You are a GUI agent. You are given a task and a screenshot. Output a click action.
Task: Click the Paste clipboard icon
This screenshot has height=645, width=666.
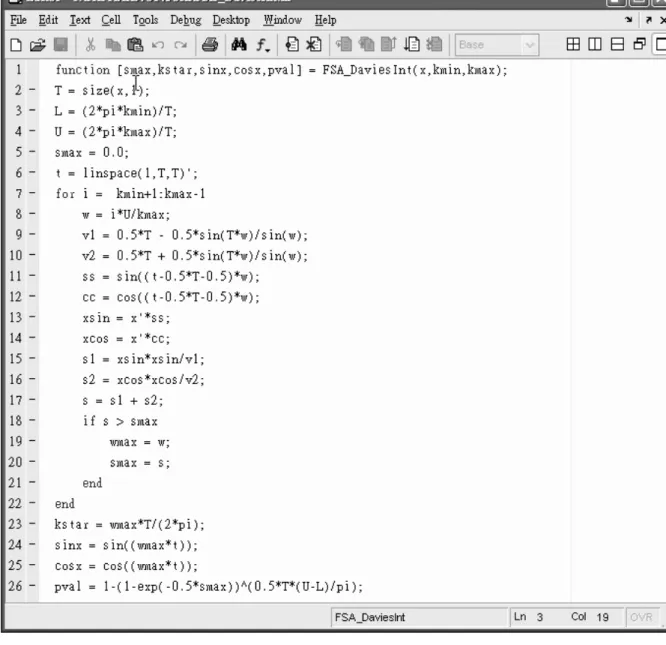point(135,45)
